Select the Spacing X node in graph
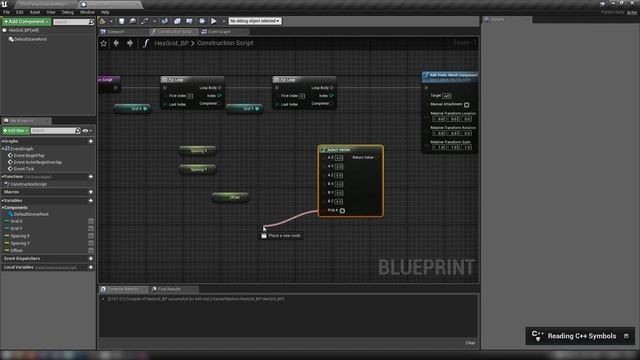 point(198,151)
